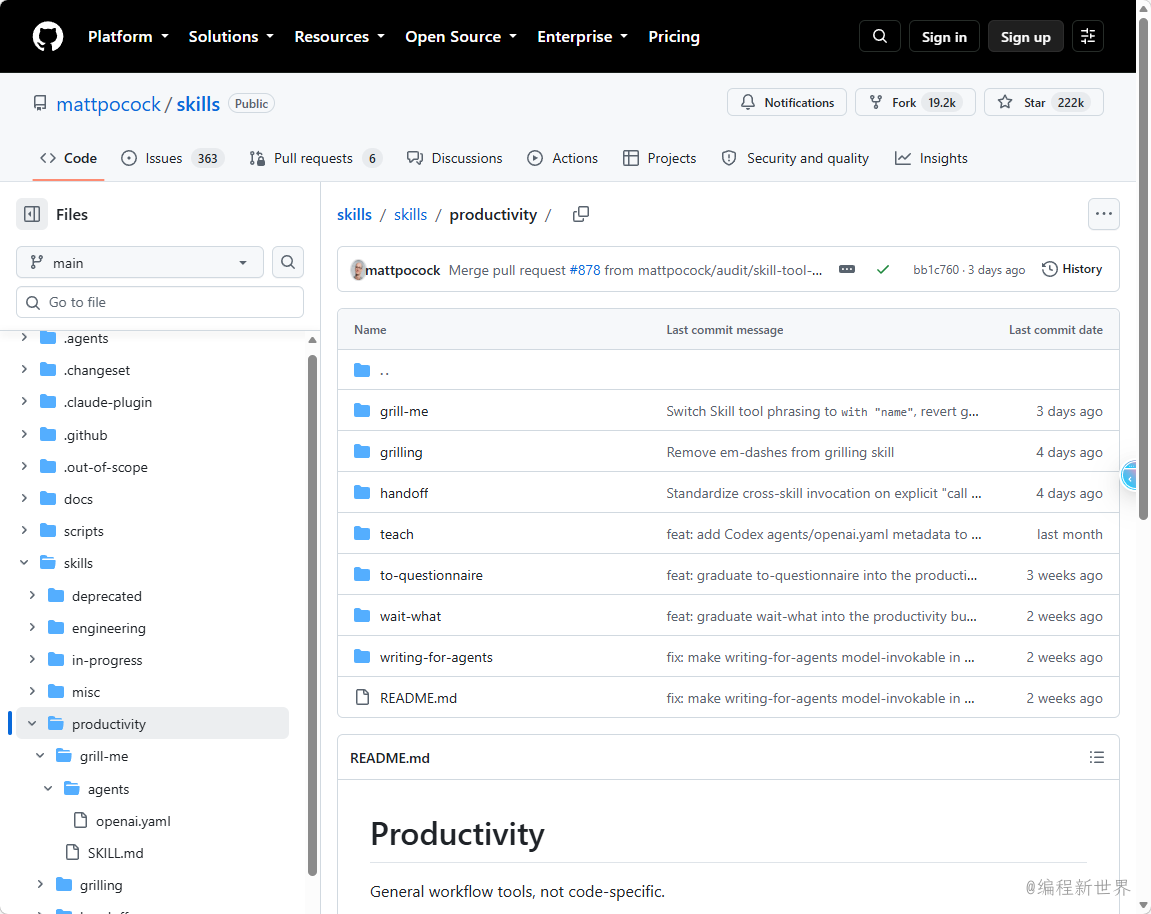This screenshot has width=1151, height=914.
Task: Collapse the productivity folder chevron
Action: [32, 723]
